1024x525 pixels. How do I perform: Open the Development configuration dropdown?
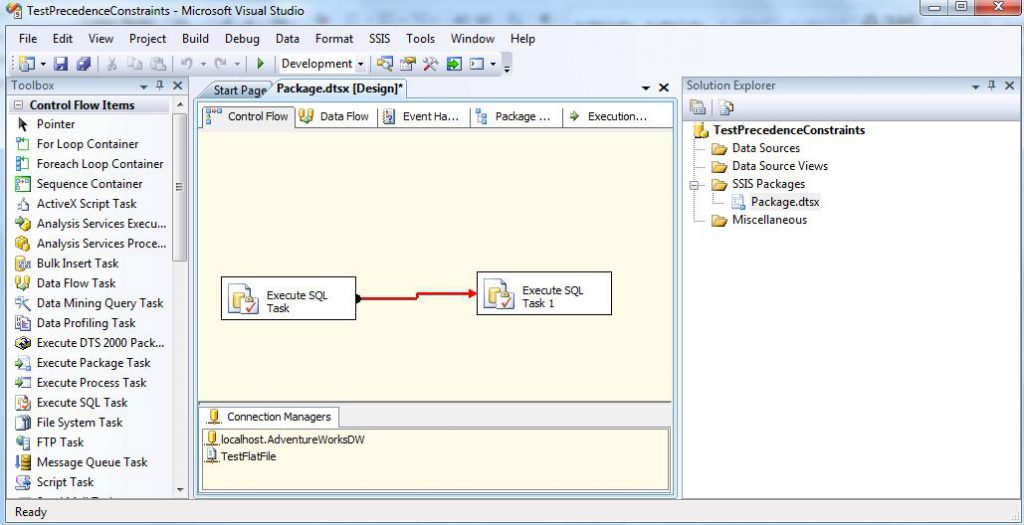(322, 64)
